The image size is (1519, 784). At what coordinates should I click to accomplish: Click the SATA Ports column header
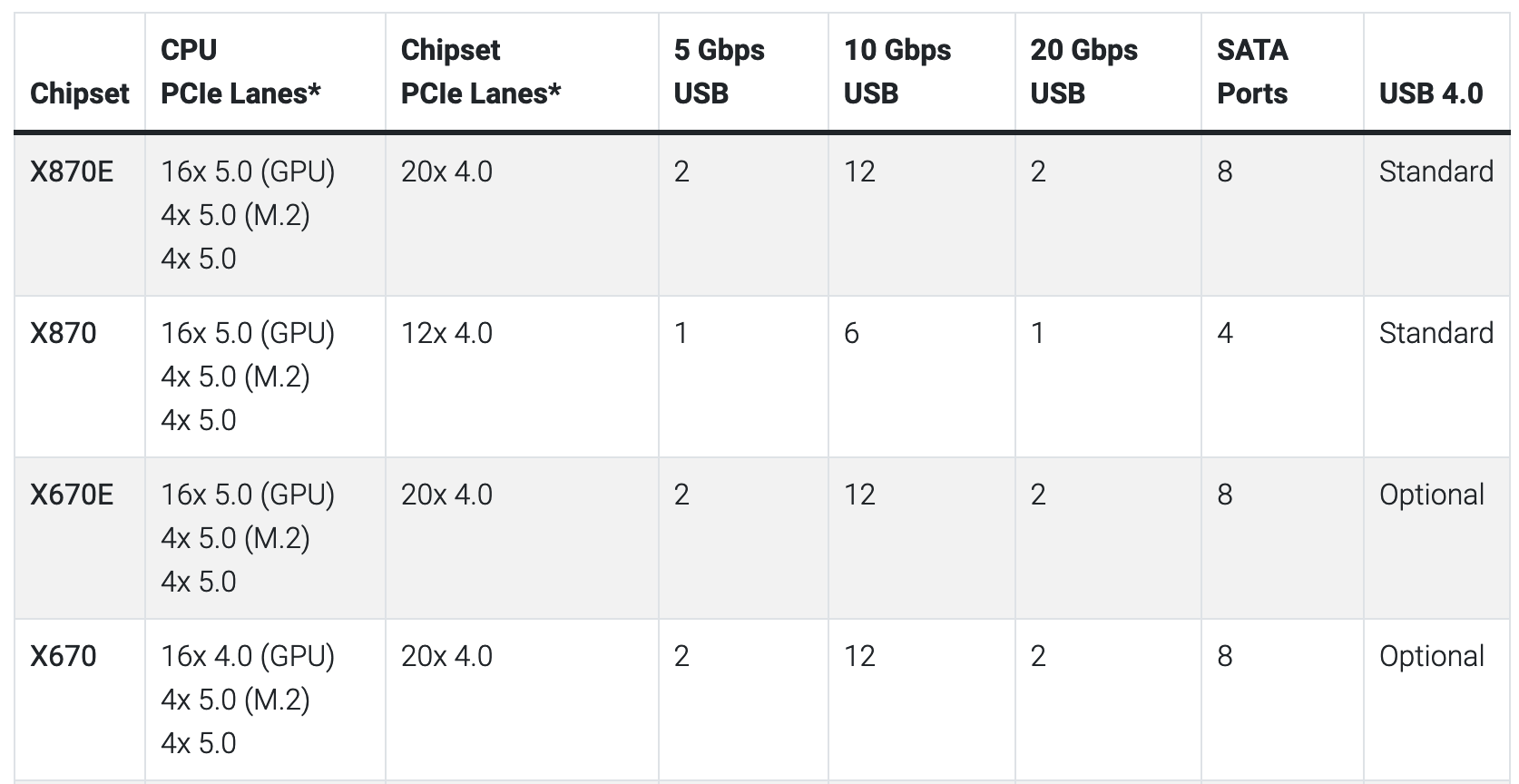click(x=1252, y=72)
